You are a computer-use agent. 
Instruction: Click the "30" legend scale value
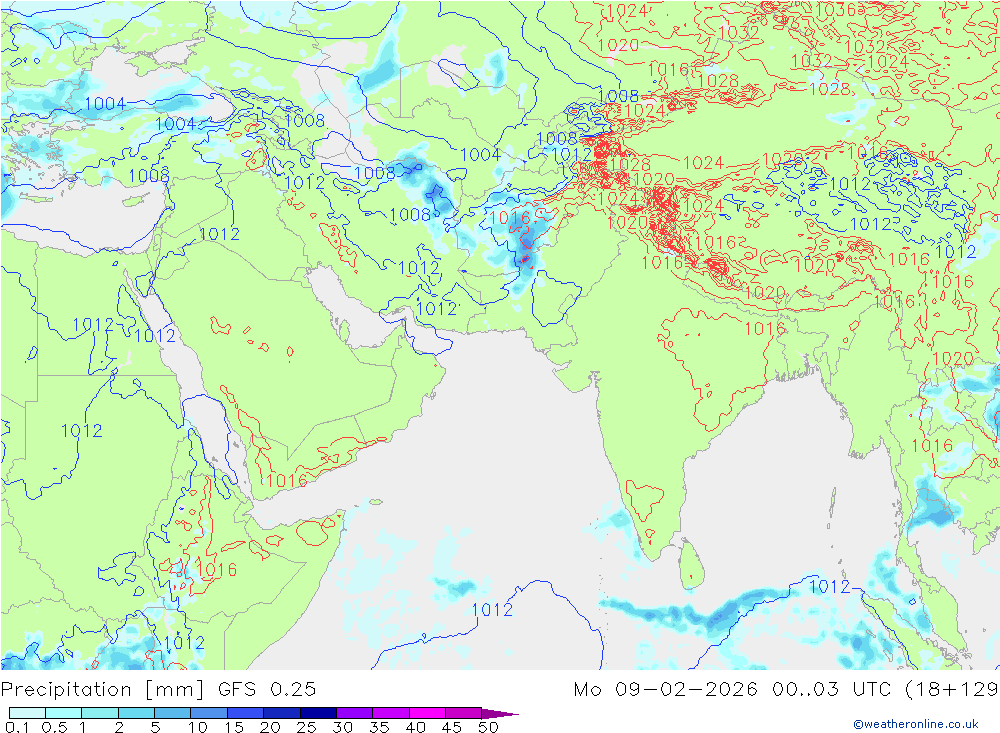(343, 727)
